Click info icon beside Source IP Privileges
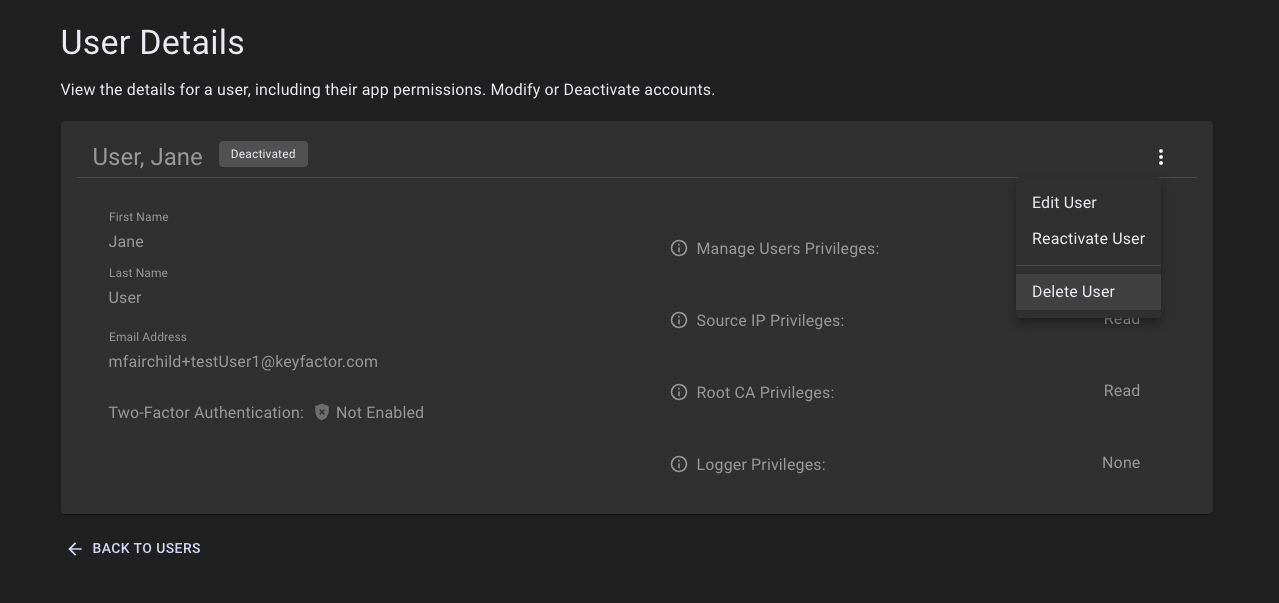The image size is (1279, 603). [x=678, y=320]
